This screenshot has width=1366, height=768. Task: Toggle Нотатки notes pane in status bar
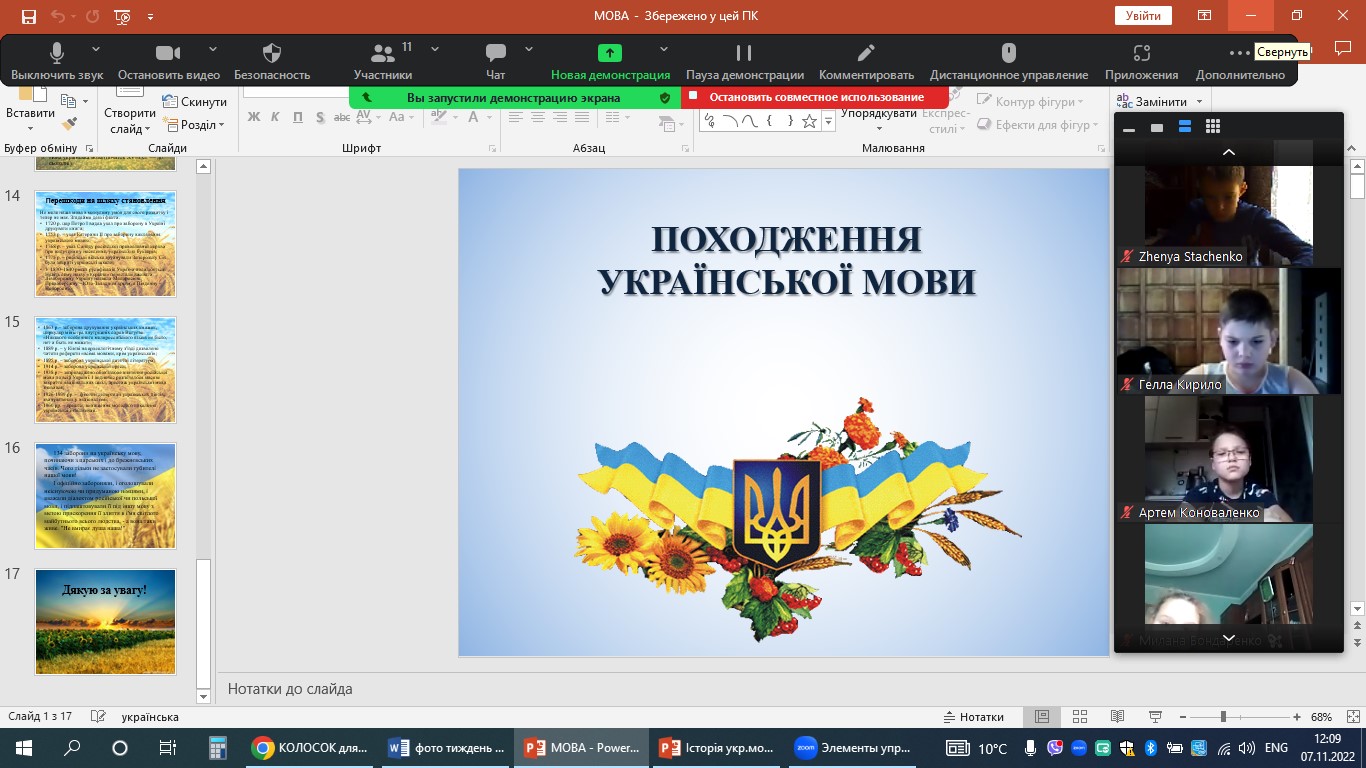coord(974,717)
